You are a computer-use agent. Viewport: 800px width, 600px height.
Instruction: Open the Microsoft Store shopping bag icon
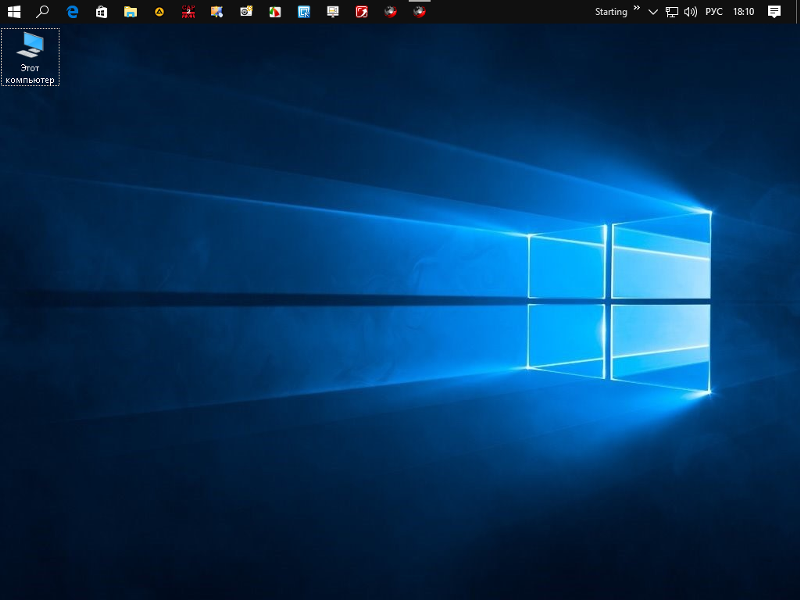coord(102,11)
